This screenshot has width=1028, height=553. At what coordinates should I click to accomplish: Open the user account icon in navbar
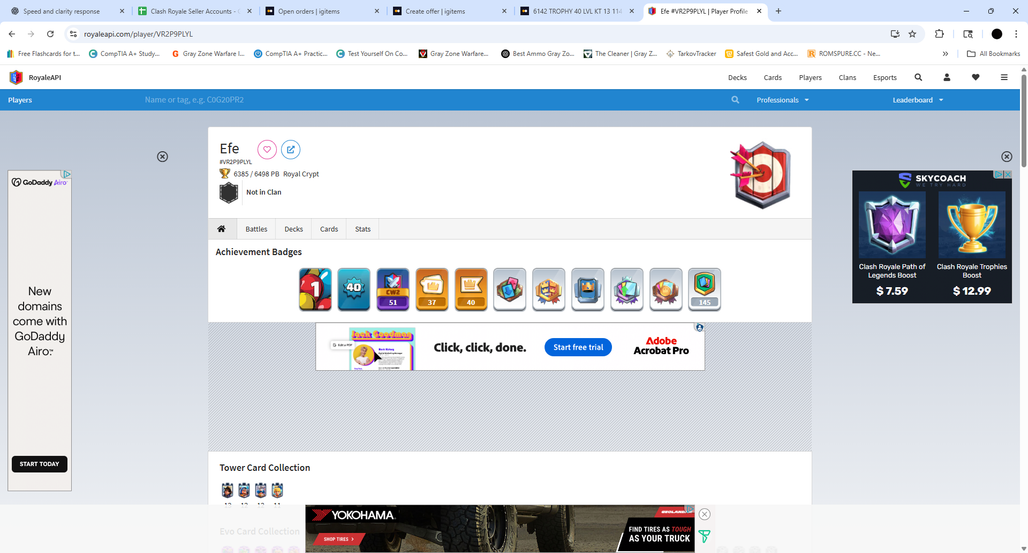click(947, 77)
